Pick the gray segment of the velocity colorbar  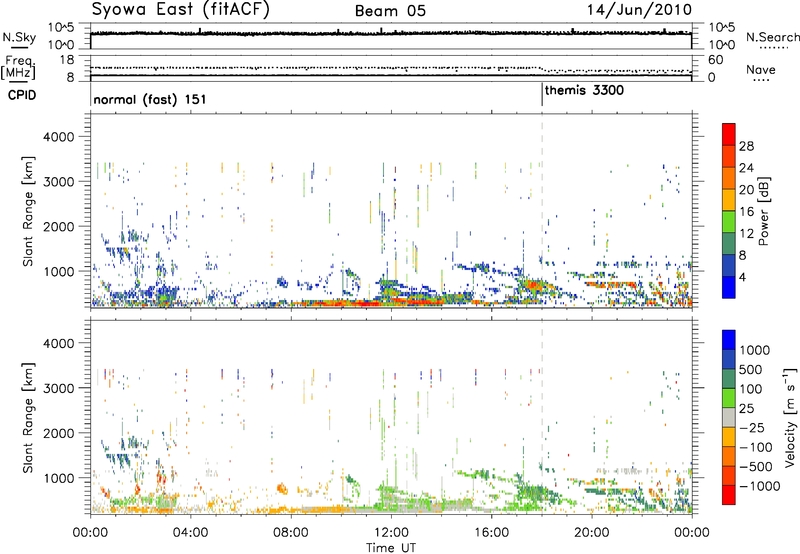729,417
